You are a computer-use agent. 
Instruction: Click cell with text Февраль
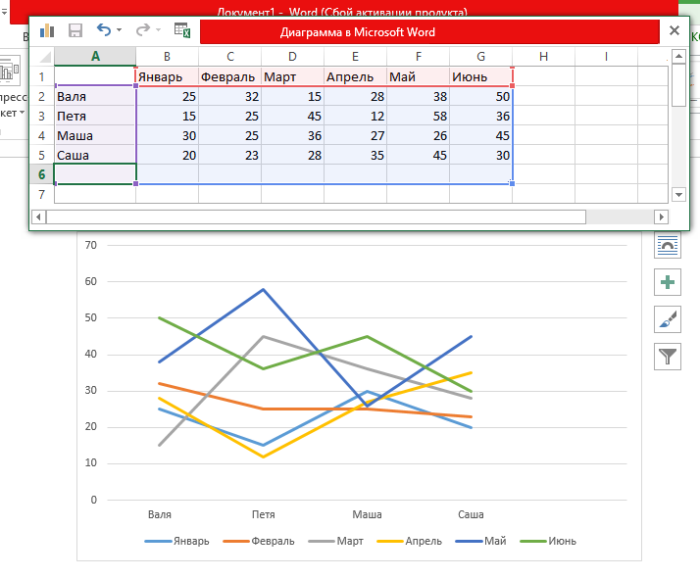[x=230, y=77]
